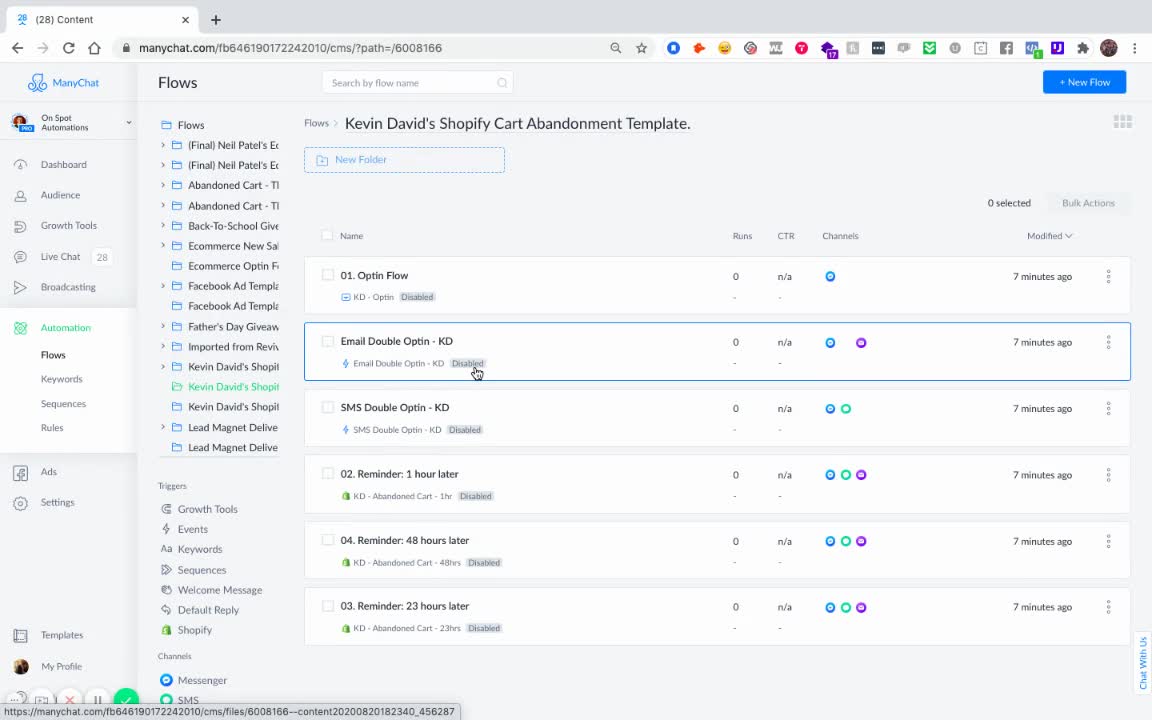This screenshot has width=1152, height=720.
Task: Expand the Back-To-School folder tree arrow
Action: [x=163, y=226]
